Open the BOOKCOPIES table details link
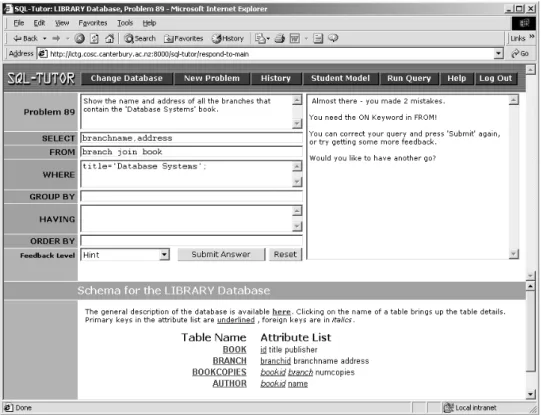 [x=219, y=372]
